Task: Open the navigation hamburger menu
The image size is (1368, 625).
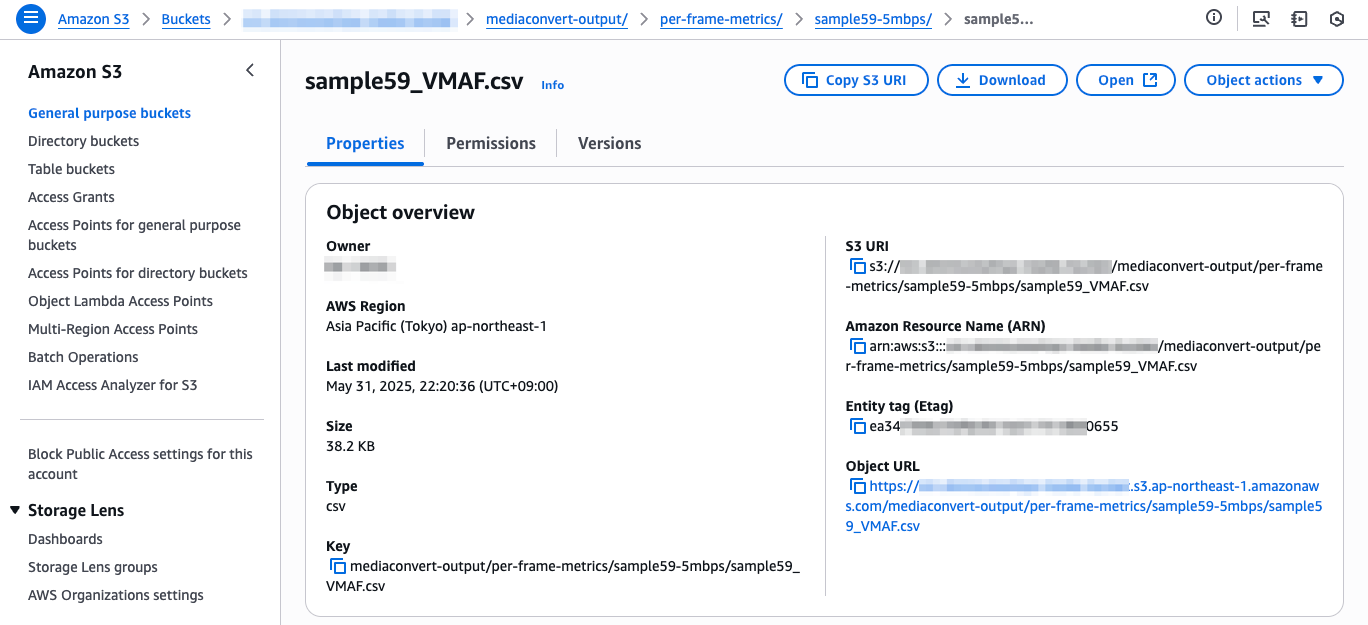Action: pyautogui.click(x=31, y=19)
